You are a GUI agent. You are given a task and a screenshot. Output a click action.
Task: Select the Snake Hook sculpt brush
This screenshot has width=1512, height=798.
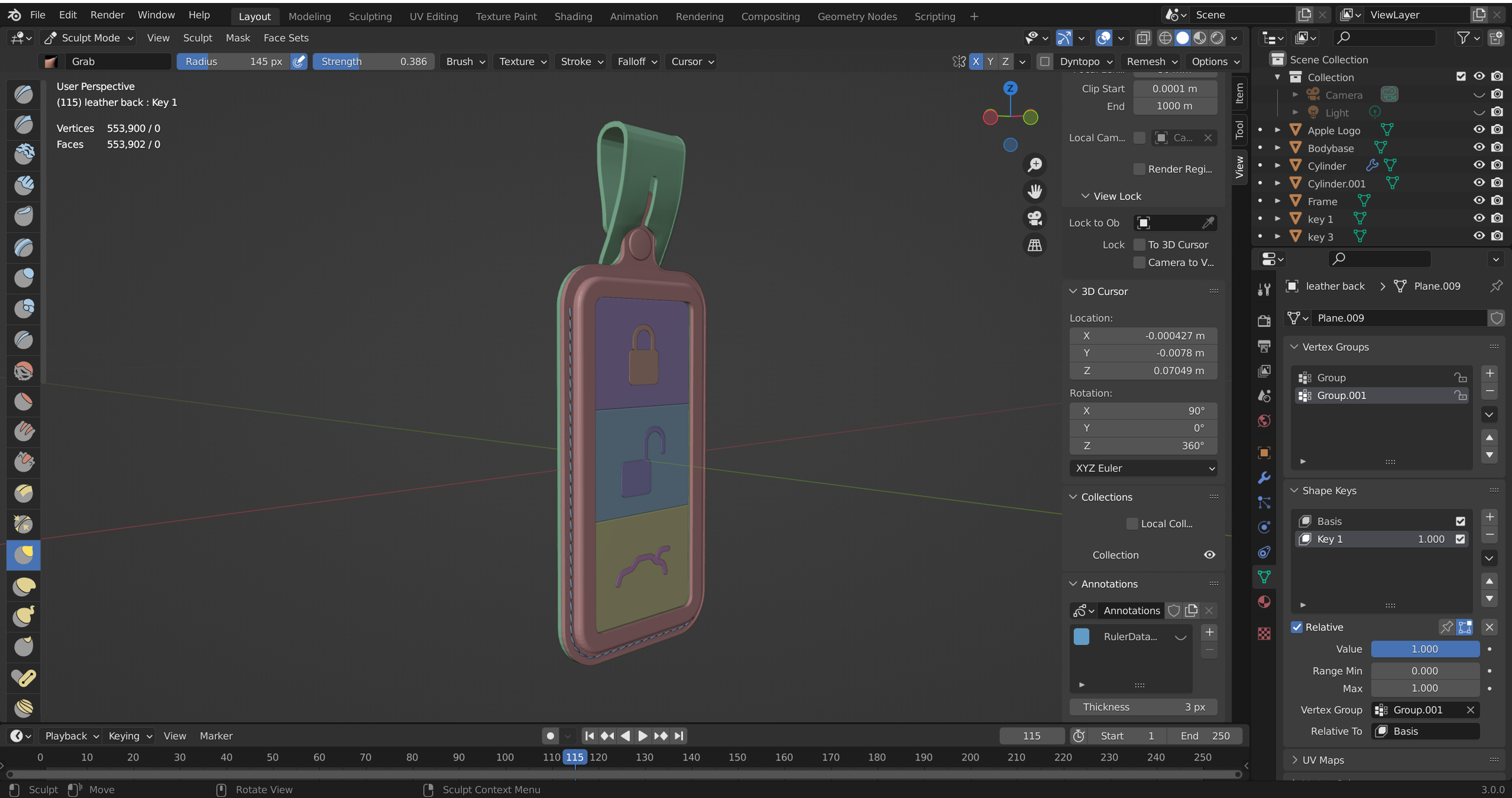tap(24, 617)
